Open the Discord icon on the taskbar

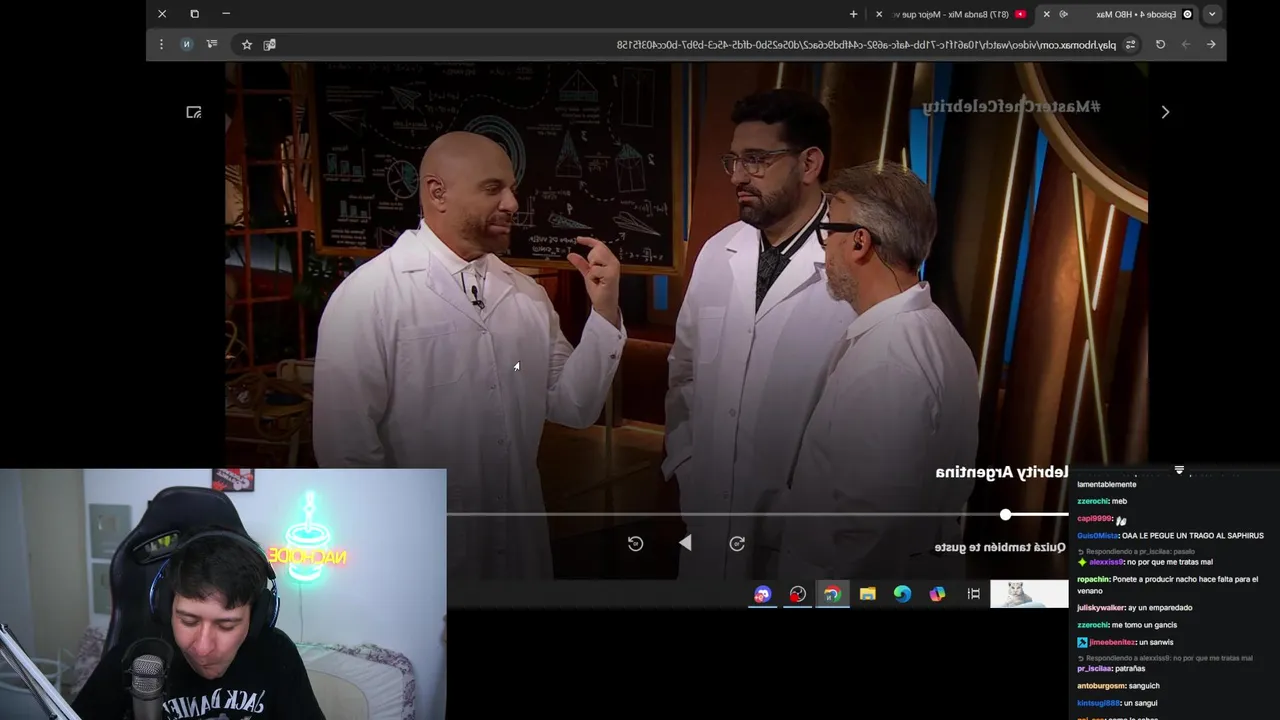[763, 594]
